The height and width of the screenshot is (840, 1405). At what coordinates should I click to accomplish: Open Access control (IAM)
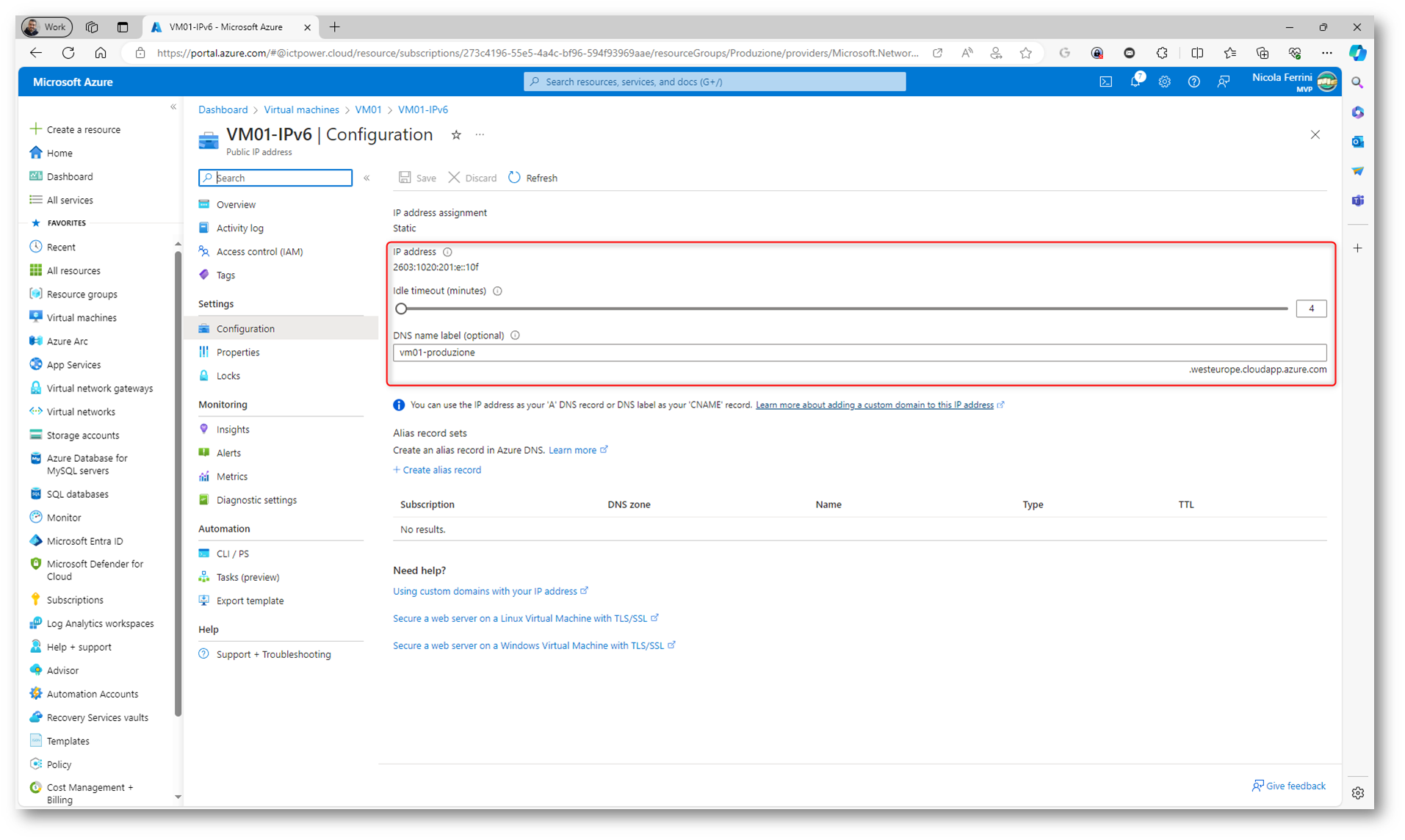pyautogui.click(x=259, y=251)
